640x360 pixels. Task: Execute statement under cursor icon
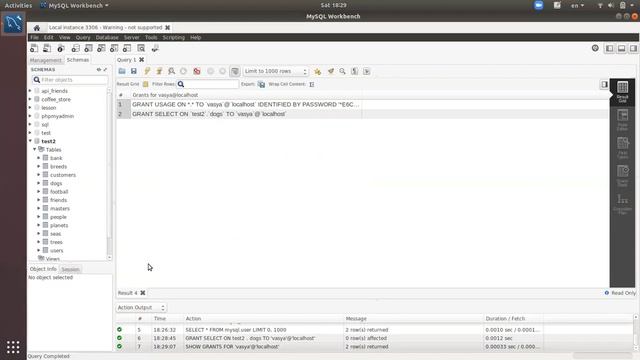tap(159, 71)
